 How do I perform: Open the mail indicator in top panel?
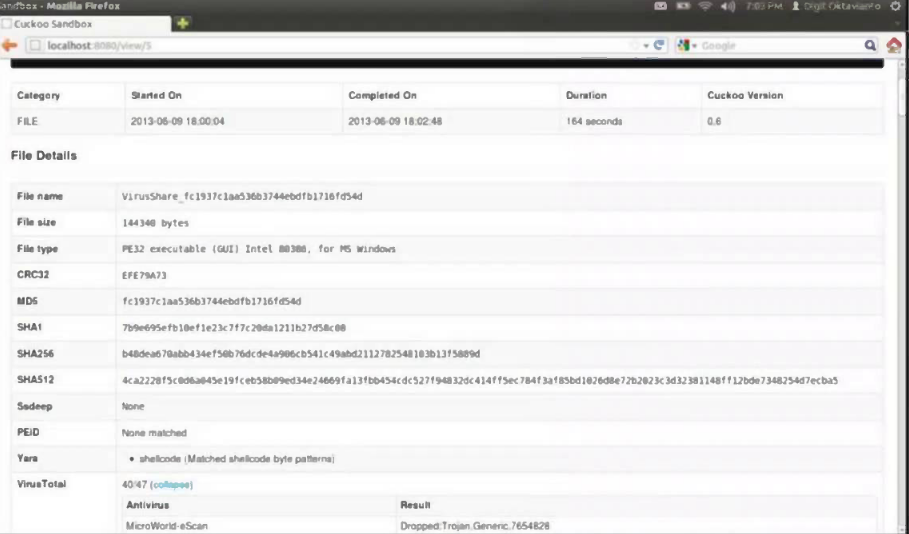click(660, 6)
